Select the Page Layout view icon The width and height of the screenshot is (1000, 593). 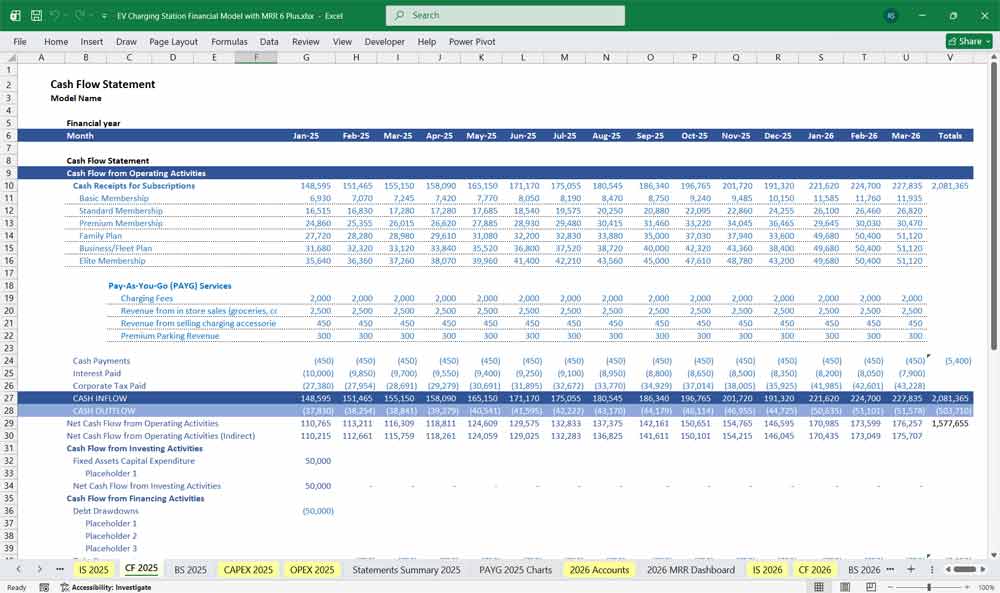[x=846, y=585]
